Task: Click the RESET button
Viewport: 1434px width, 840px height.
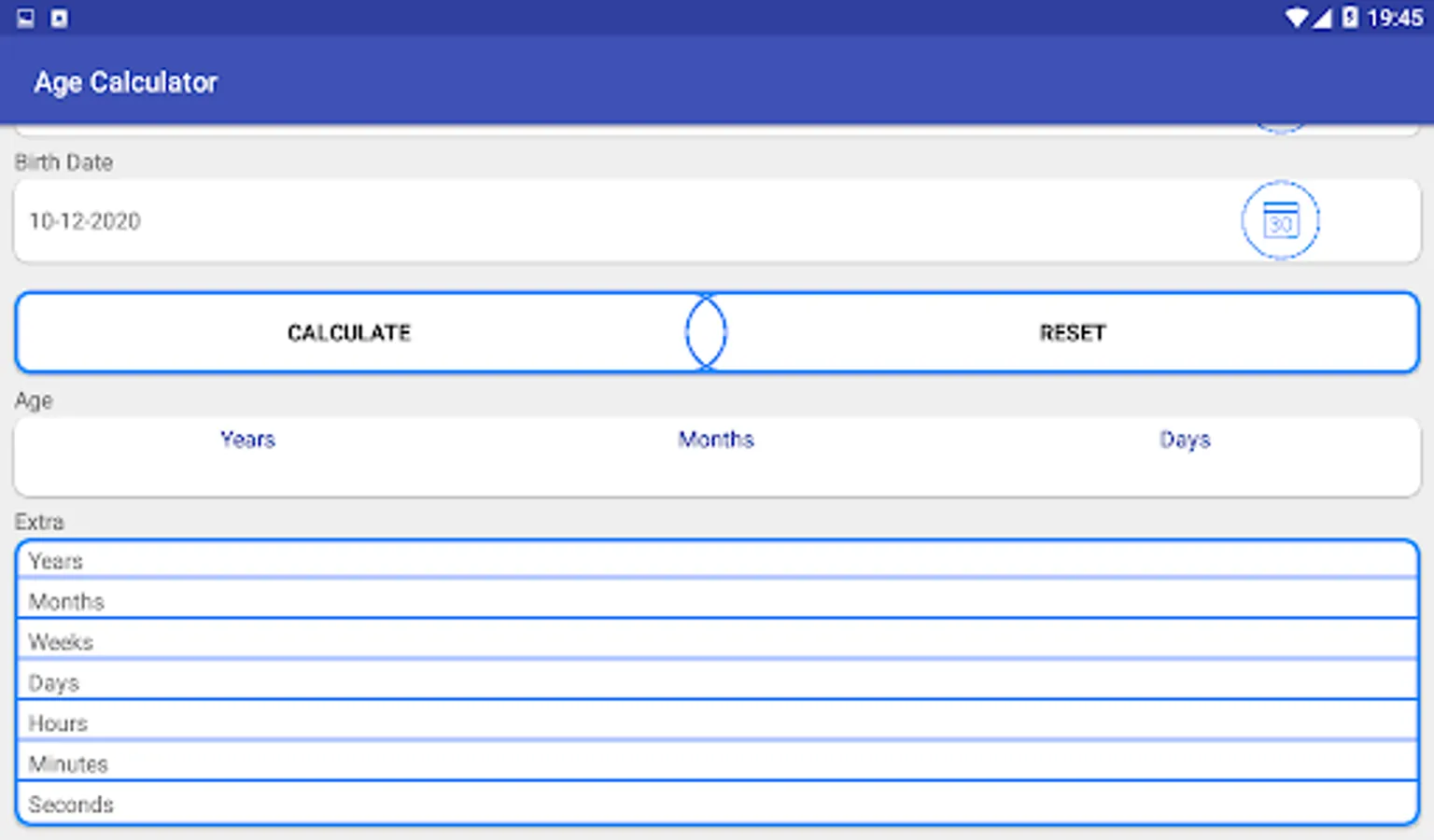Action: (1073, 333)
